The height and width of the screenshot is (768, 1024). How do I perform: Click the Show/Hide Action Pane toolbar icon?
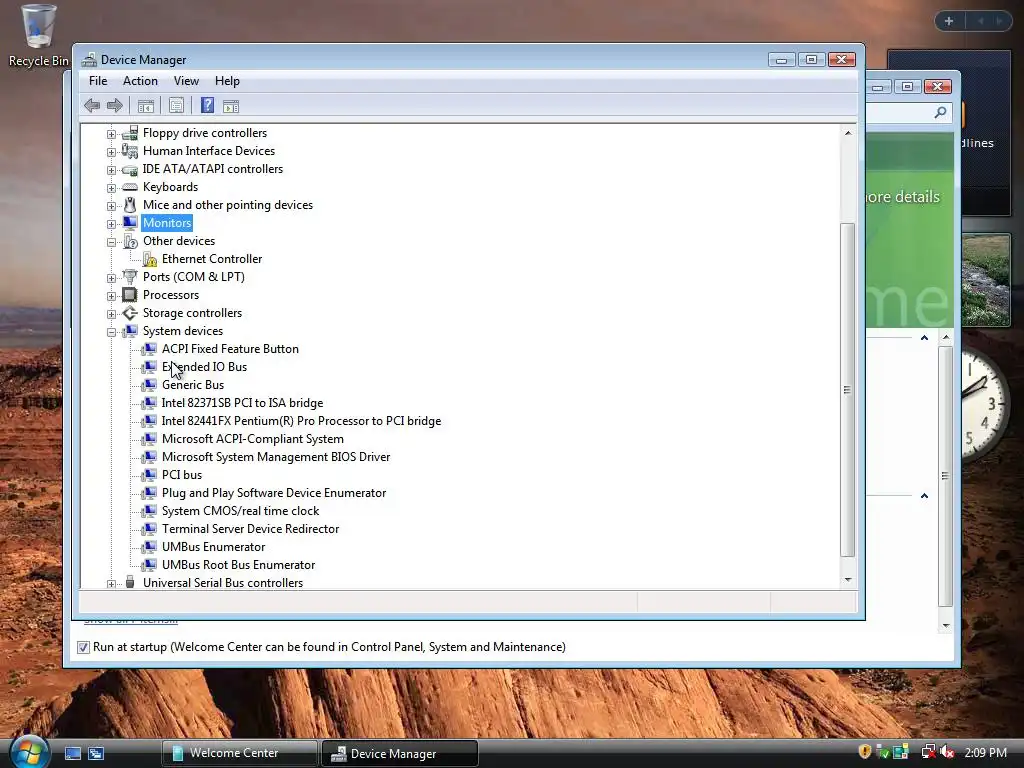[231, 106]
